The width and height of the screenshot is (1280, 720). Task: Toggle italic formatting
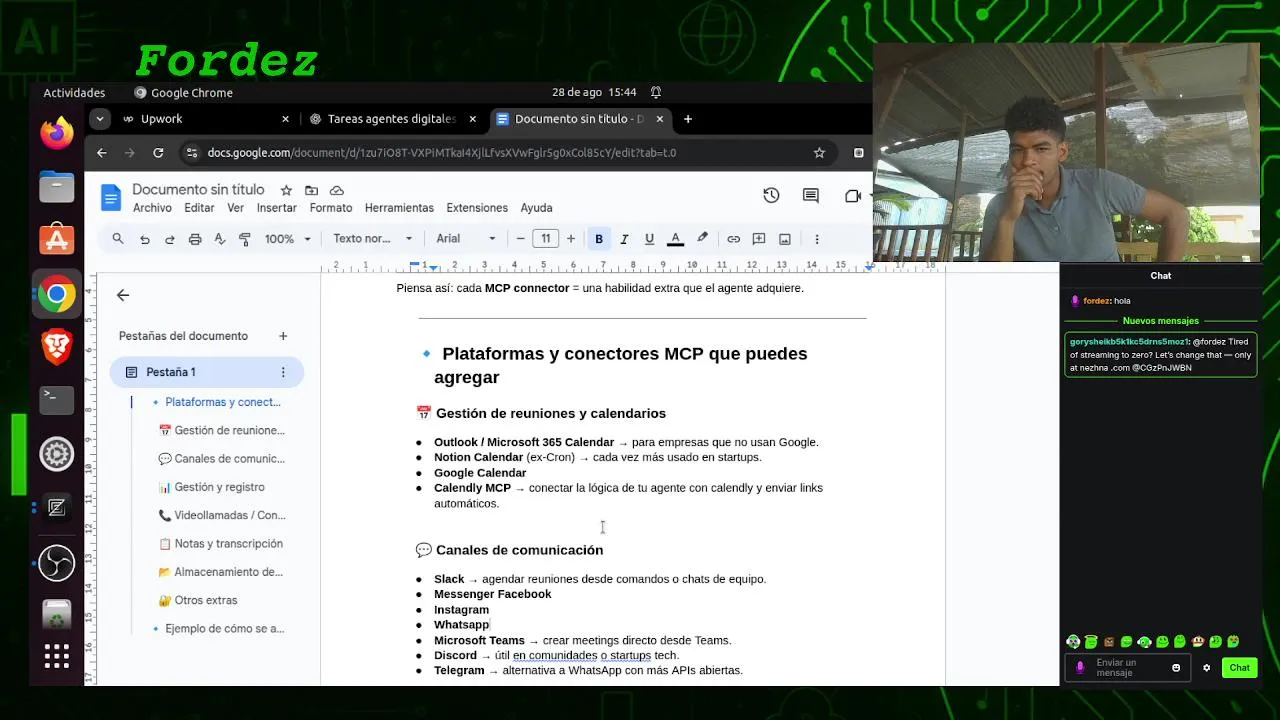tap(624, 239)
